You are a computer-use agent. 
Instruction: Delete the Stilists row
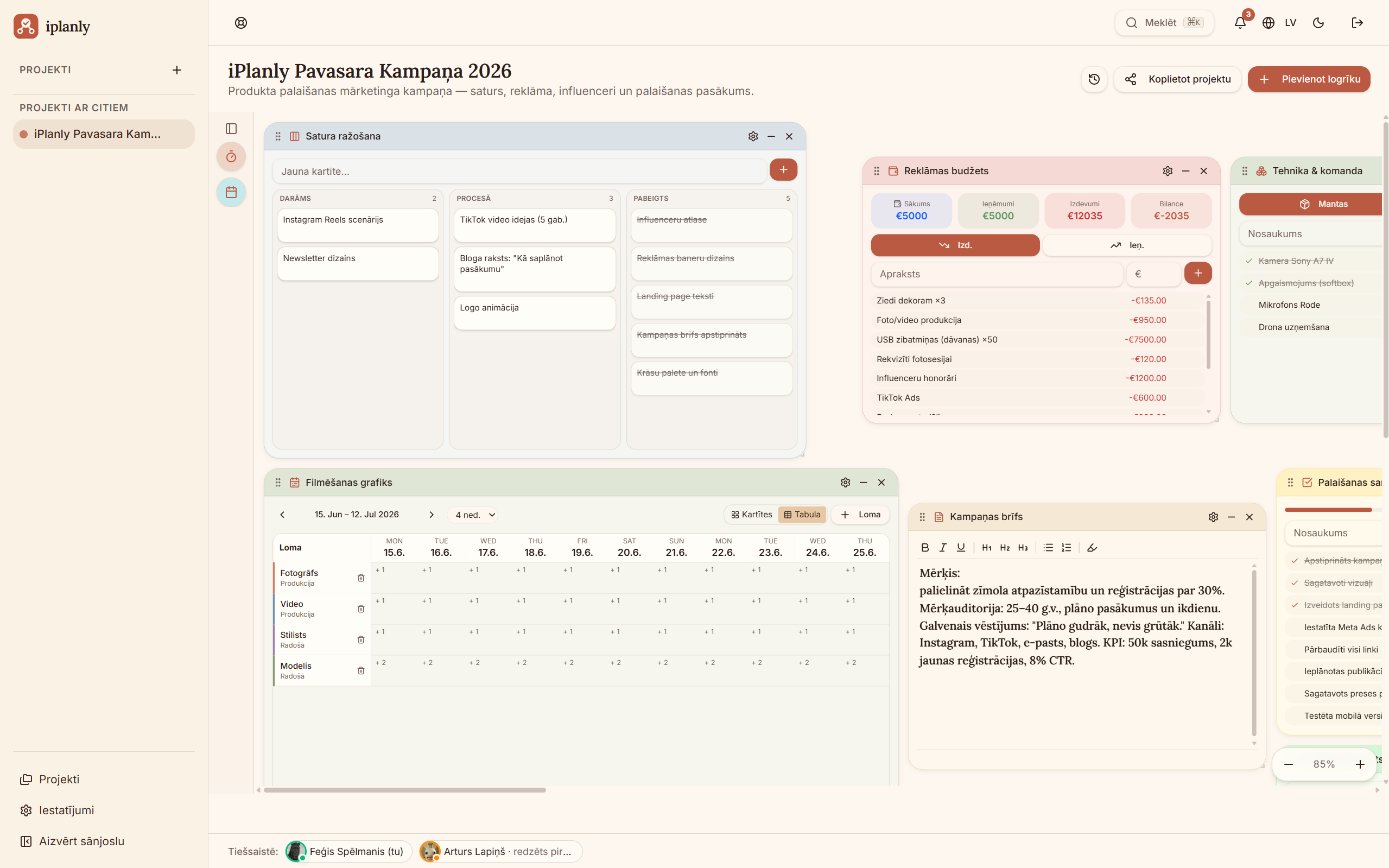click(361, 640)
